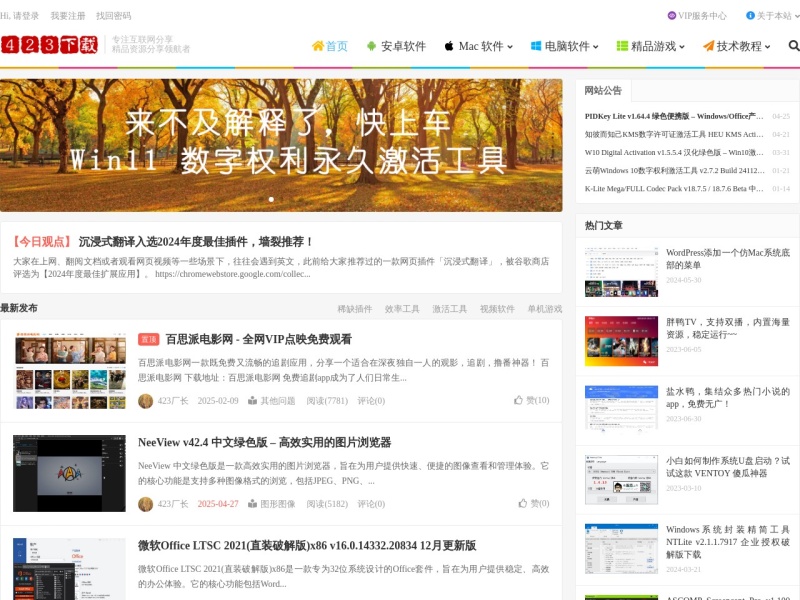
Task: Click the 423下载 site logo
Action: tap(49, 45)
